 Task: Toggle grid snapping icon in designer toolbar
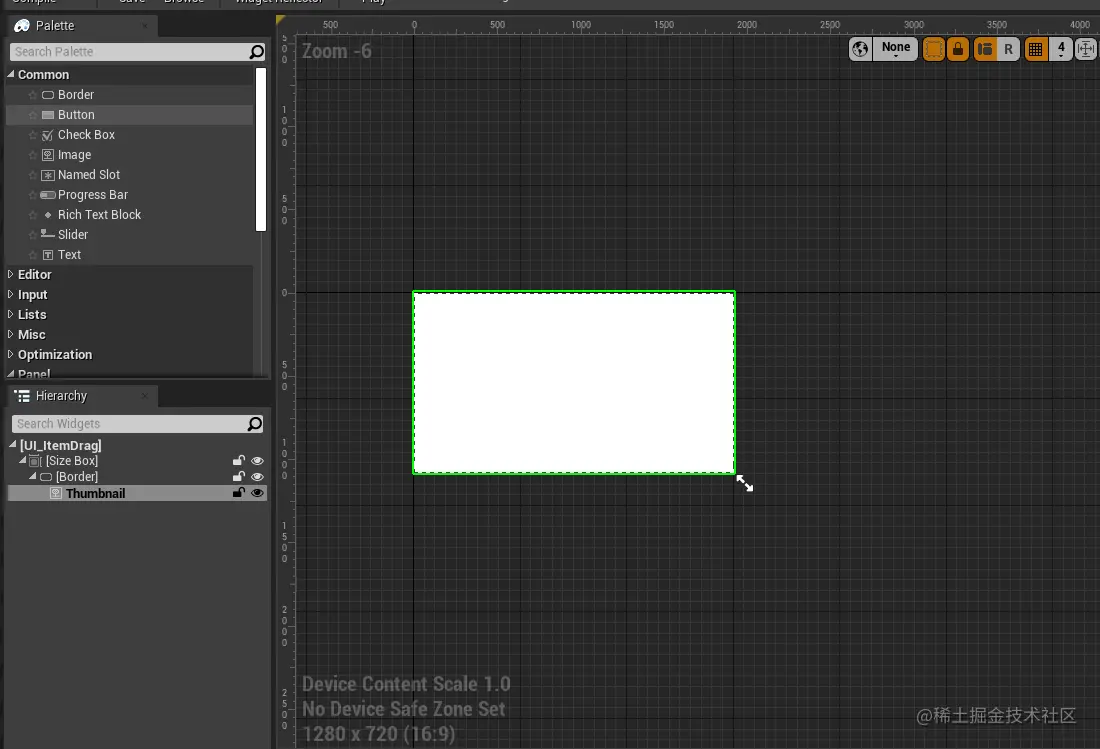coord(1035,49)
